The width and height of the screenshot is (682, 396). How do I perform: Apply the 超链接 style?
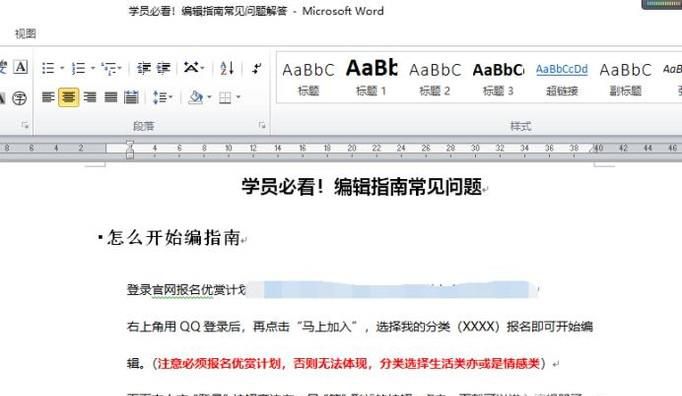pyautogui.click(x=562, y=79)
